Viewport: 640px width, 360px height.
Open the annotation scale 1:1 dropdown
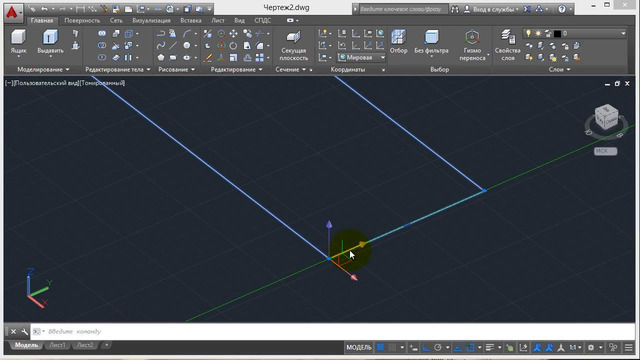(576, 347)
